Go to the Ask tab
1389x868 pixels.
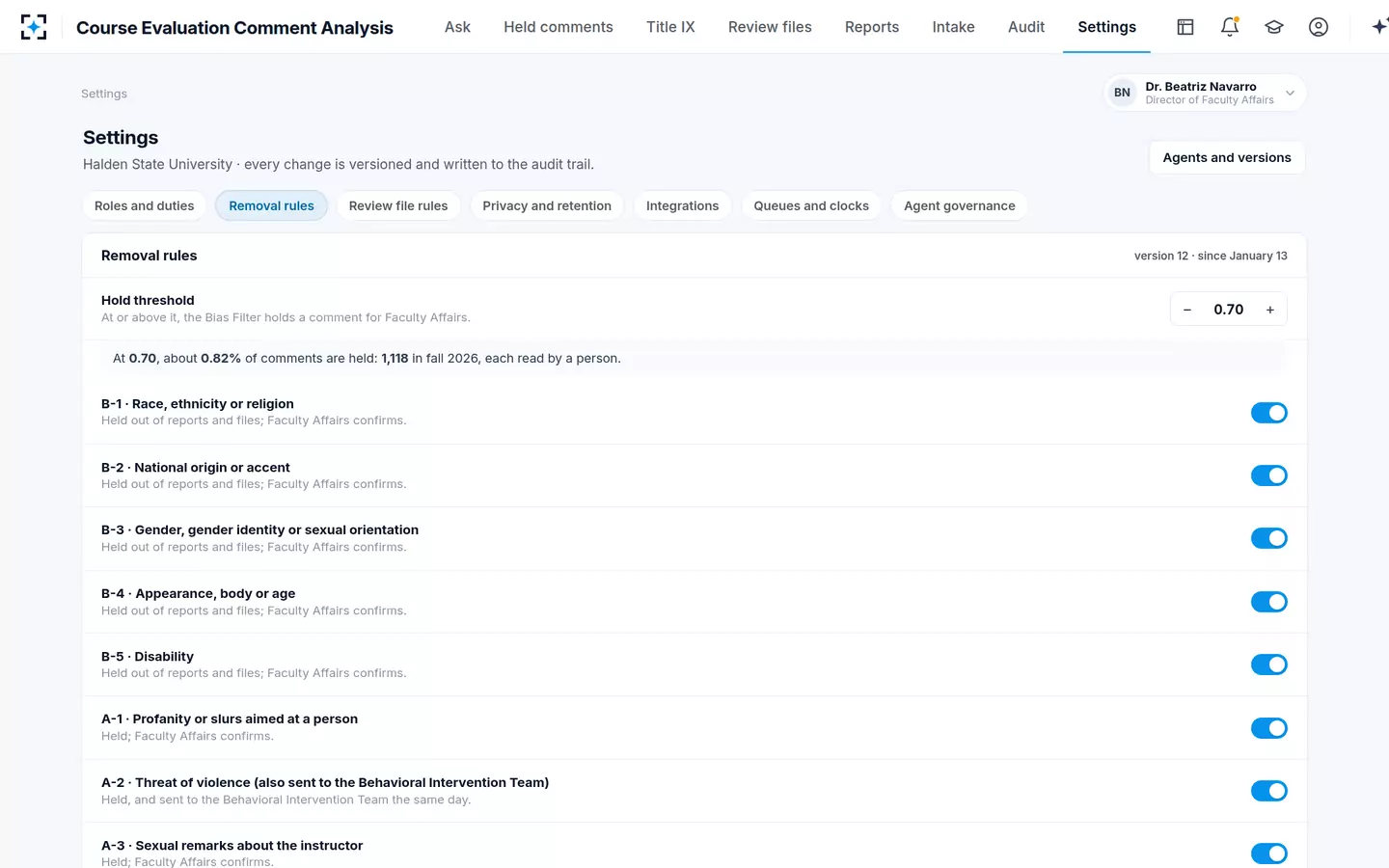pos(457,27)
